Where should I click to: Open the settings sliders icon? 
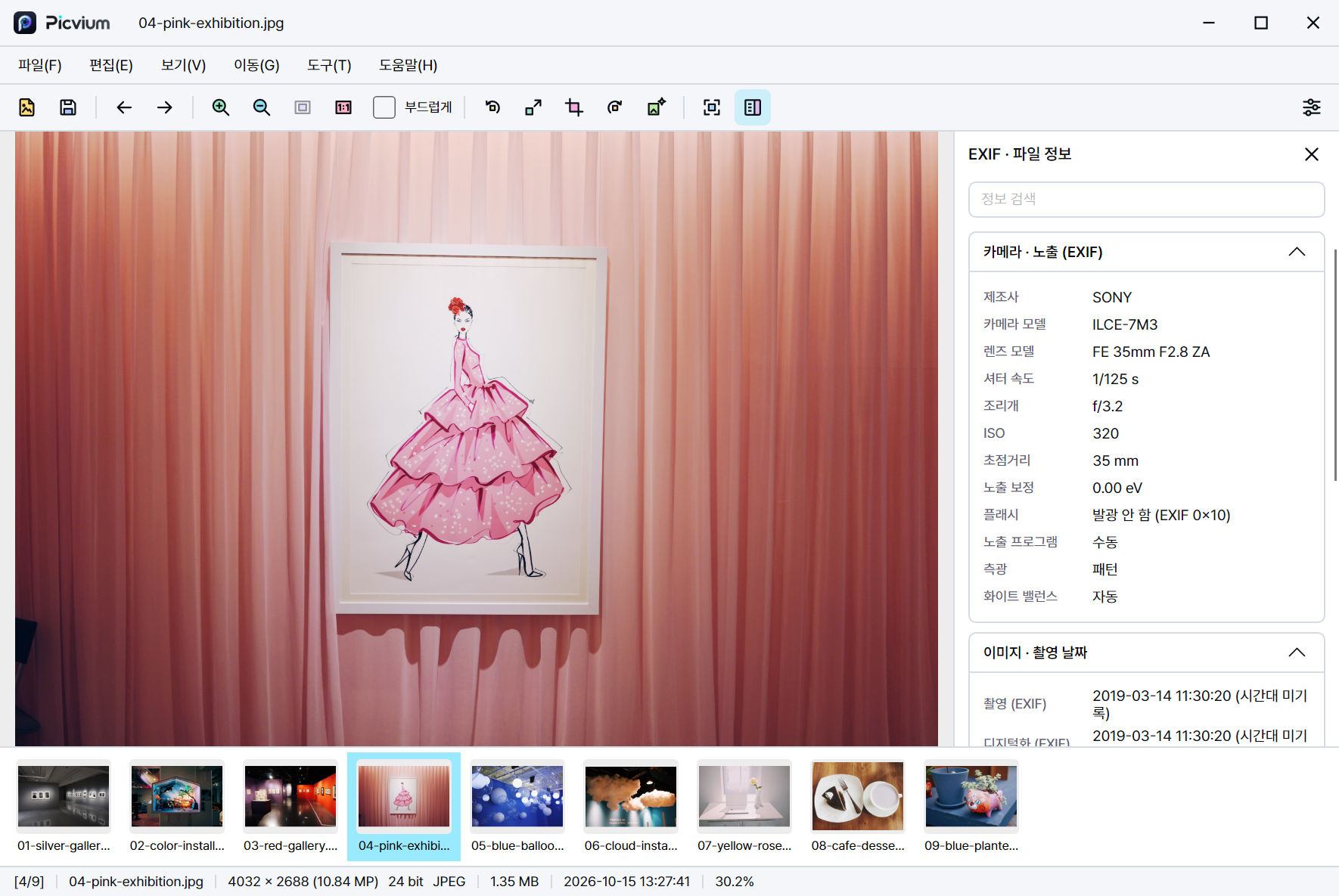coord(1312,107)
